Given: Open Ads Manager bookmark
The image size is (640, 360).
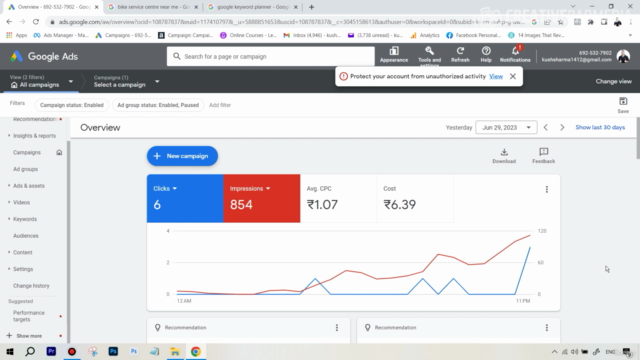Looking at the screenshot, I should tap(61, 36).
